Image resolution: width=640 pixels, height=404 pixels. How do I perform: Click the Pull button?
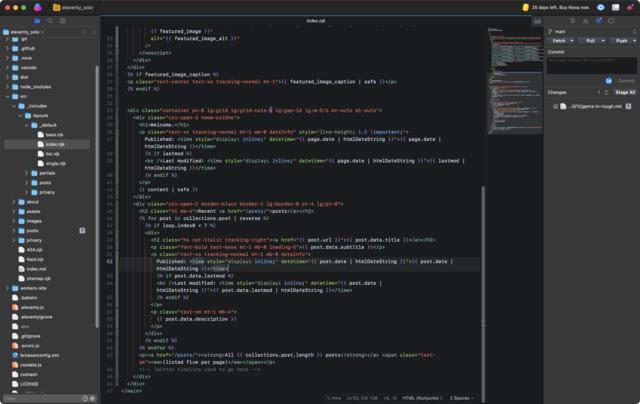click(x=590, y=41)
